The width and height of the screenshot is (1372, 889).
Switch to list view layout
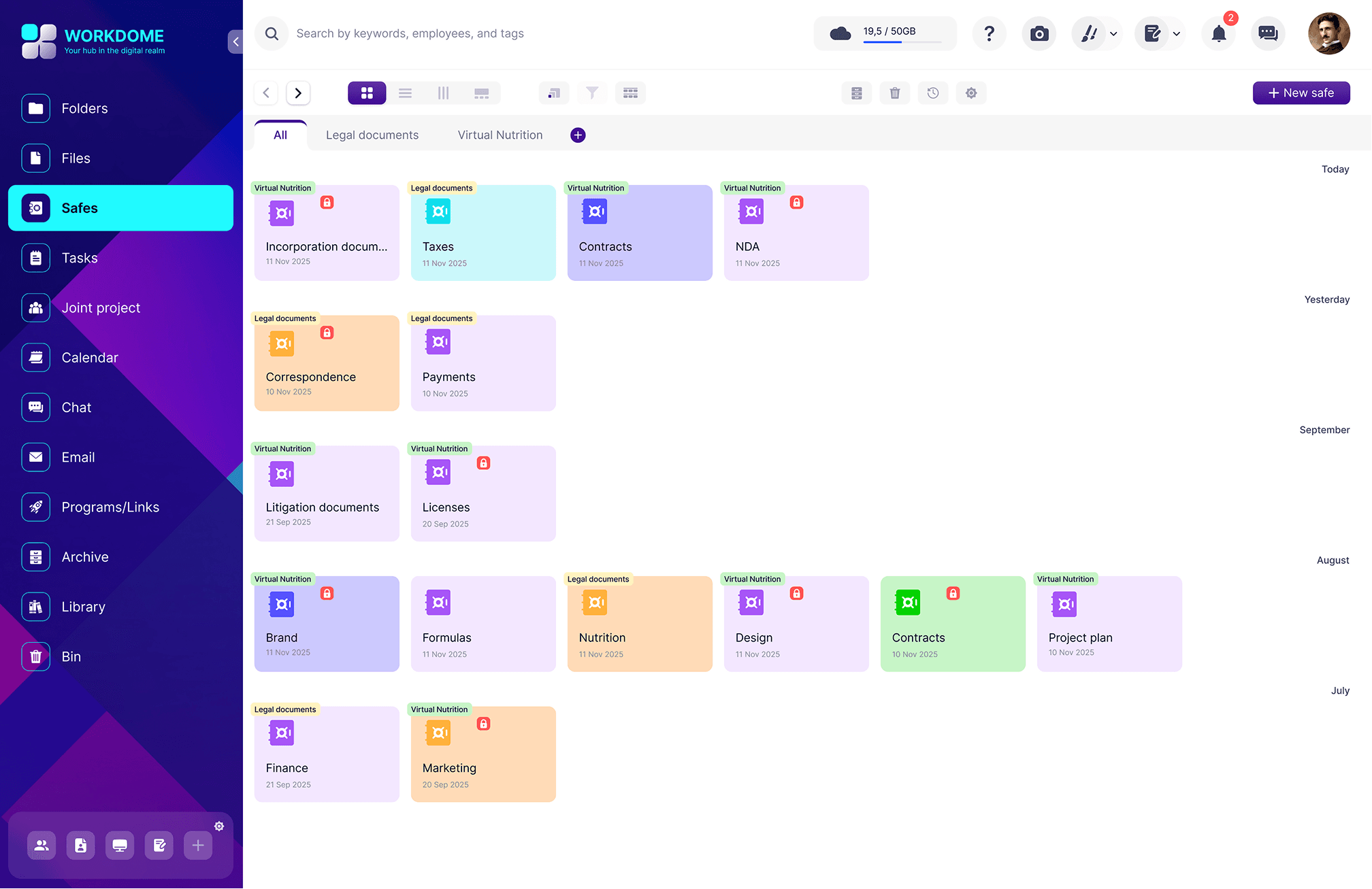click(x=405, y=93)
